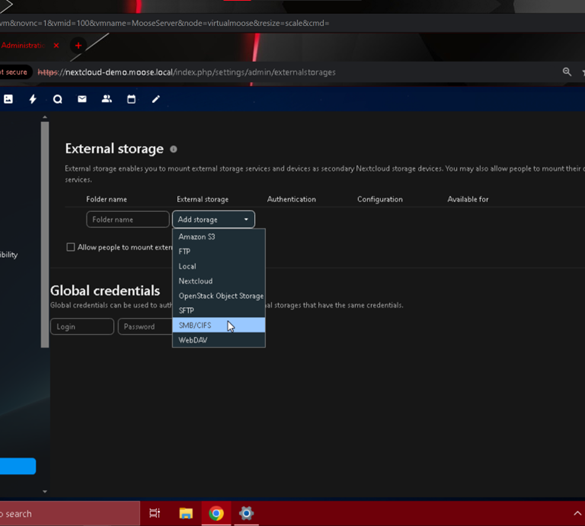Click the browser zoom magnifier icon
This screenshot has height=526, width=585.
click(x=567, y=72)
